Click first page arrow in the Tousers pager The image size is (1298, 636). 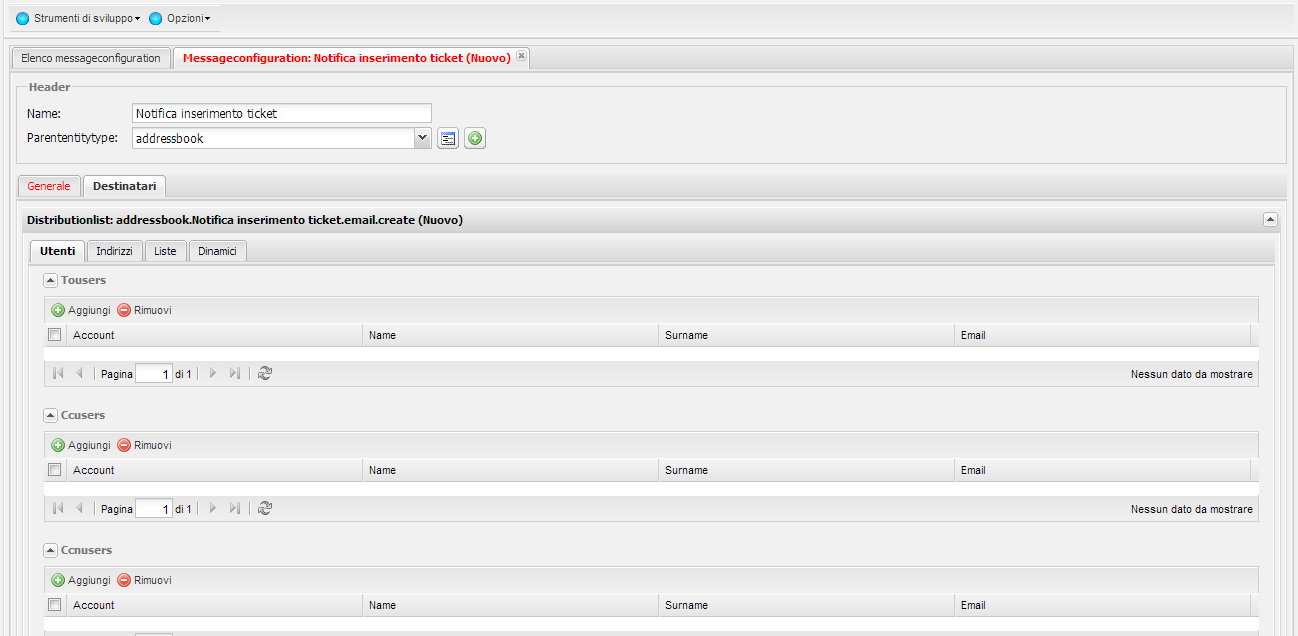pyautogui.click(x=56, y=373)
